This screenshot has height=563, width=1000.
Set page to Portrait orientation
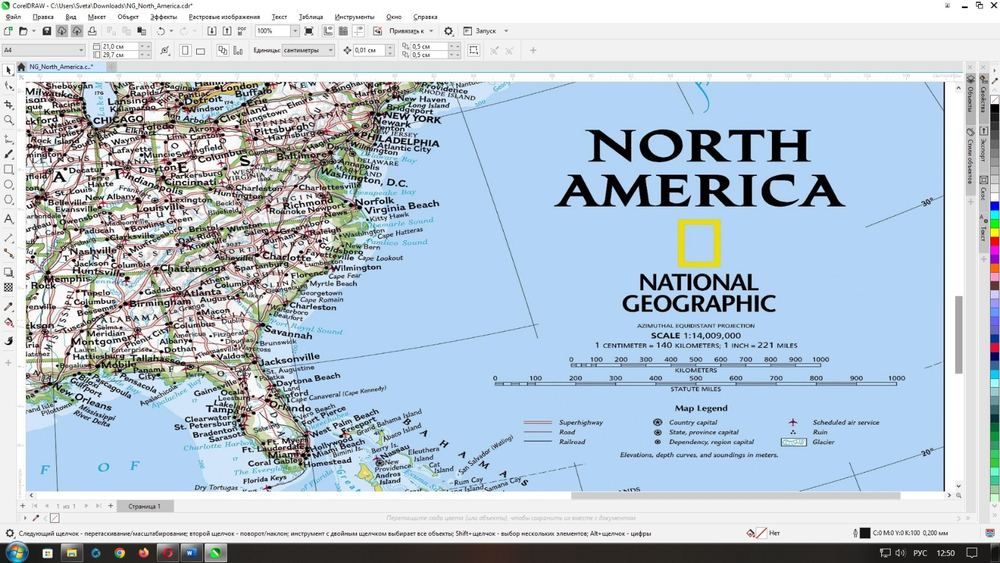[185, 50]
